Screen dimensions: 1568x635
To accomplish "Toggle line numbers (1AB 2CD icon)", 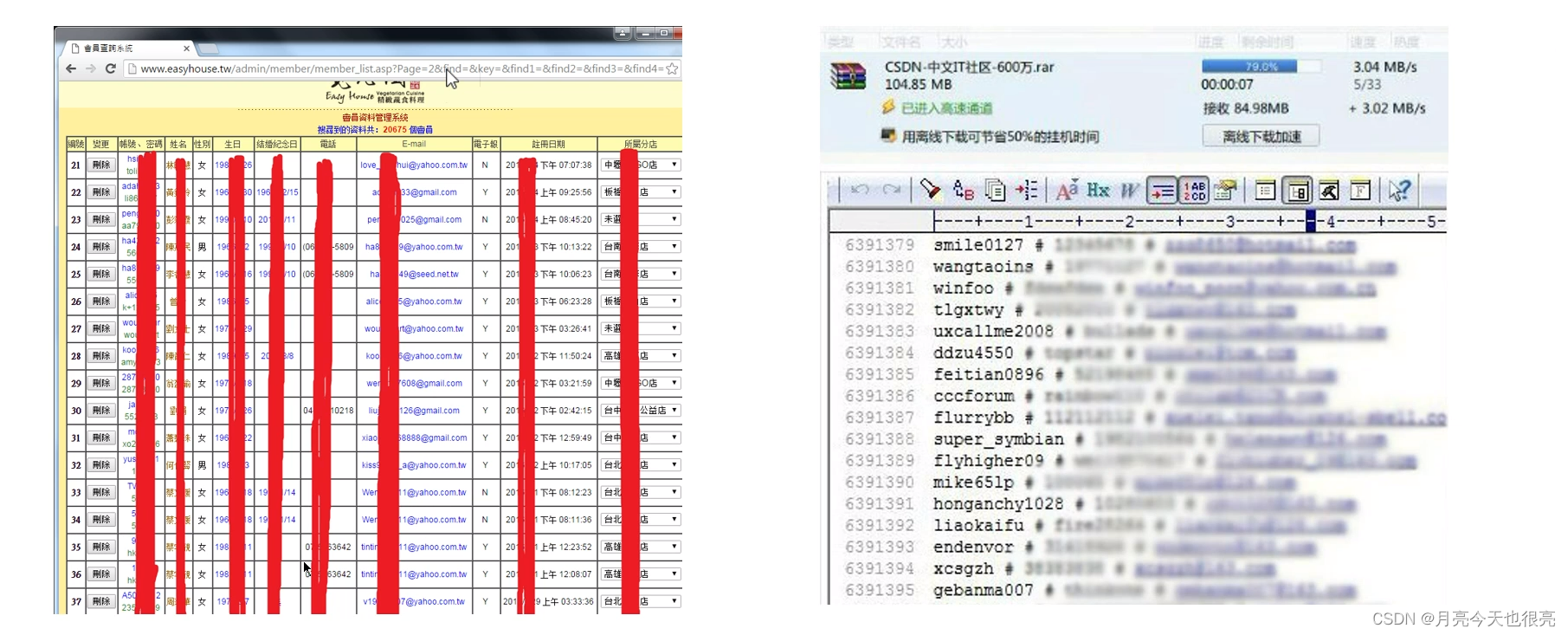I will (x=1194, y=190).
